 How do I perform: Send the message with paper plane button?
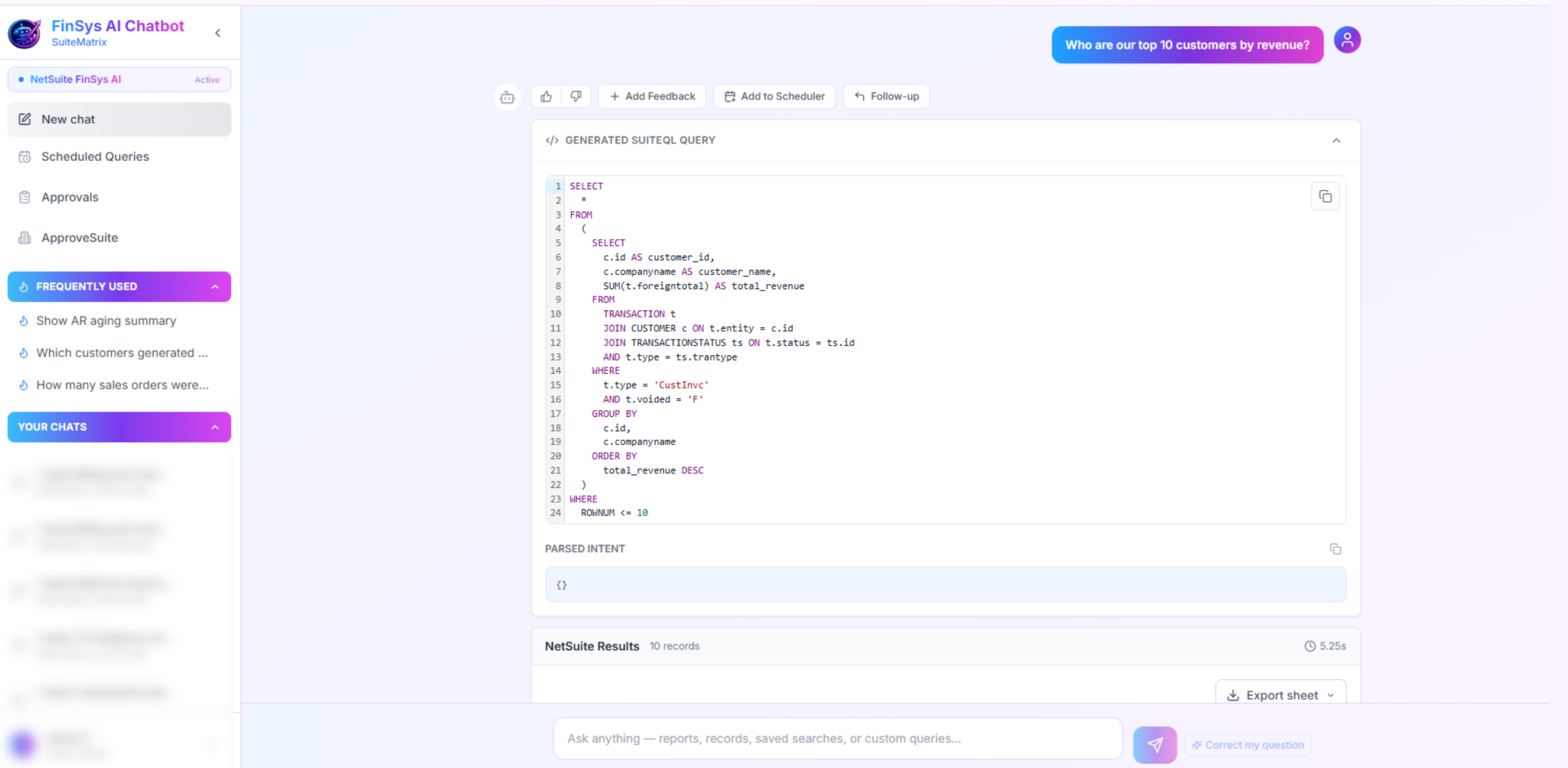(1155, 744)
